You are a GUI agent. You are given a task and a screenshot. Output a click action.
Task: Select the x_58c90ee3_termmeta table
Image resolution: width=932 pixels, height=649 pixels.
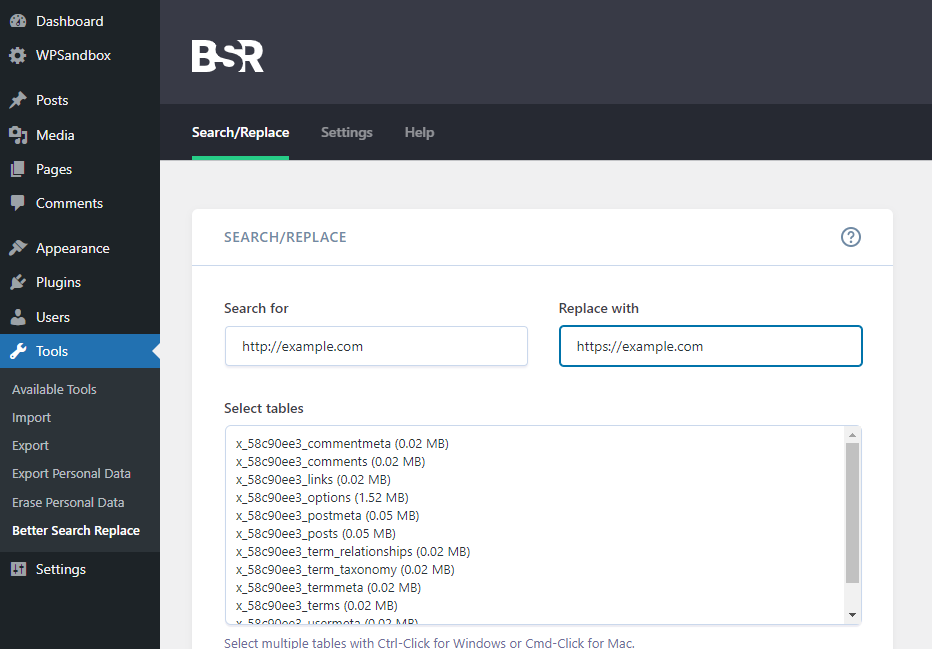(329, 588)
